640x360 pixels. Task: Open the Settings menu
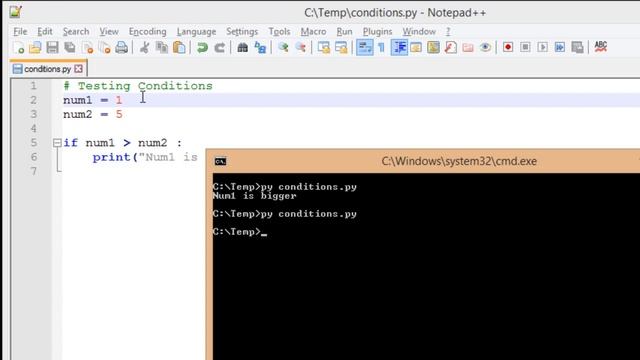click(242, 31)
